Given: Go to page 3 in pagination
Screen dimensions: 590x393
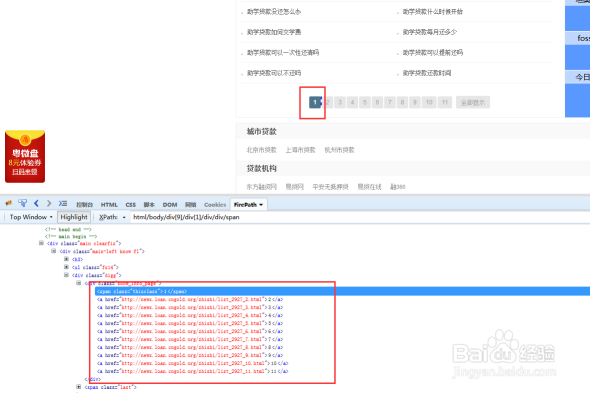Looking at the screenshot, I should coord(340,102).
